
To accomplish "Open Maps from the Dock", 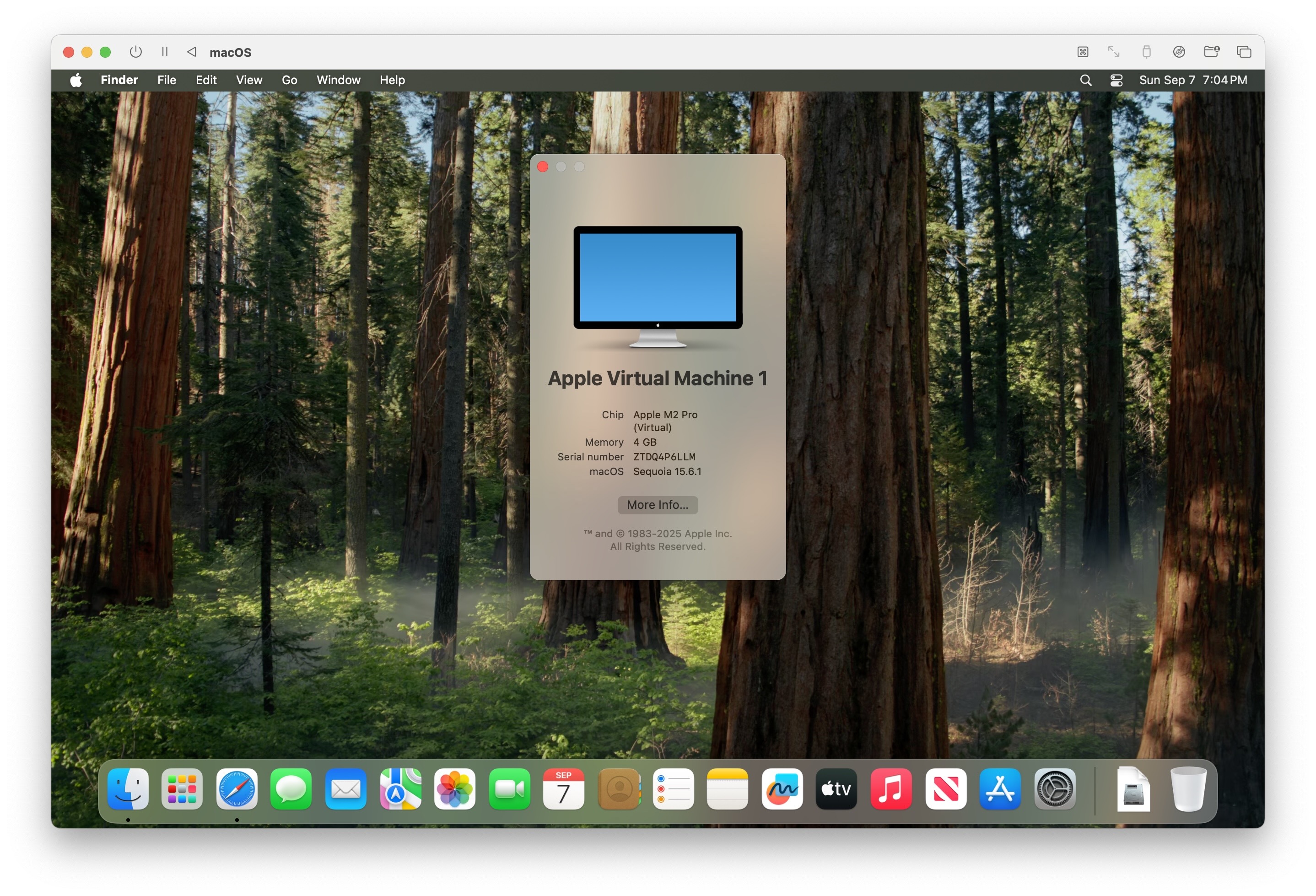I will (x=400, y=789).
